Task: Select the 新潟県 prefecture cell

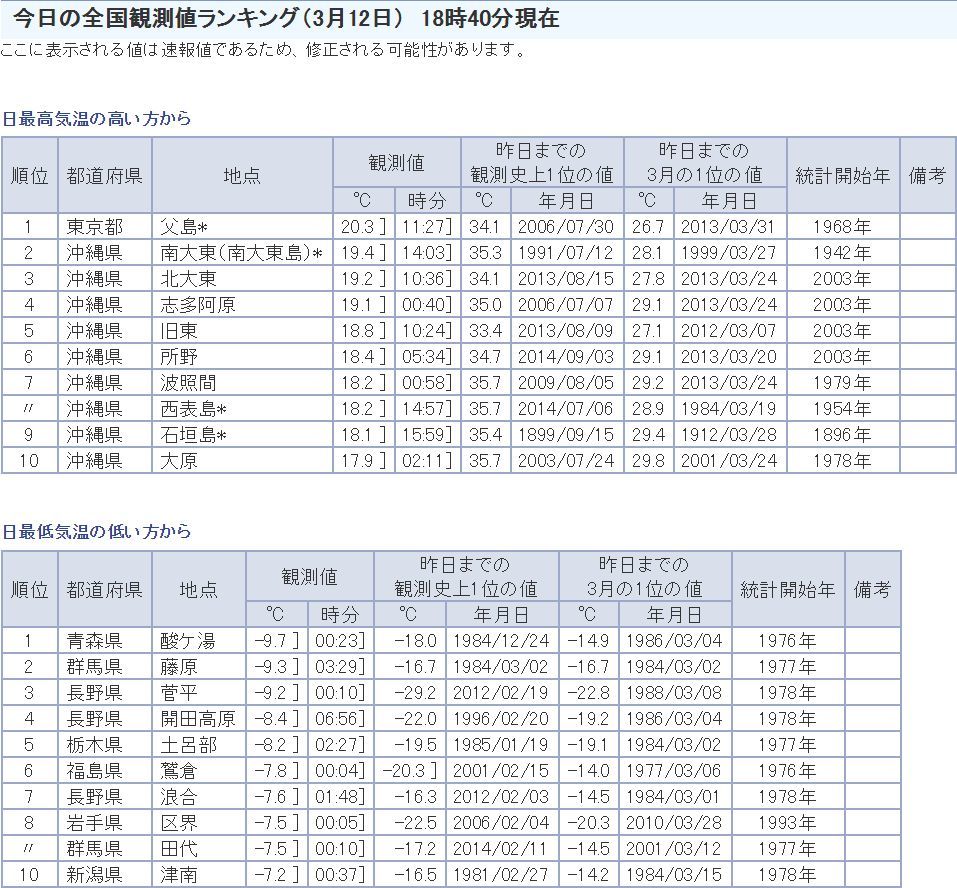Action: coord(94,874)
